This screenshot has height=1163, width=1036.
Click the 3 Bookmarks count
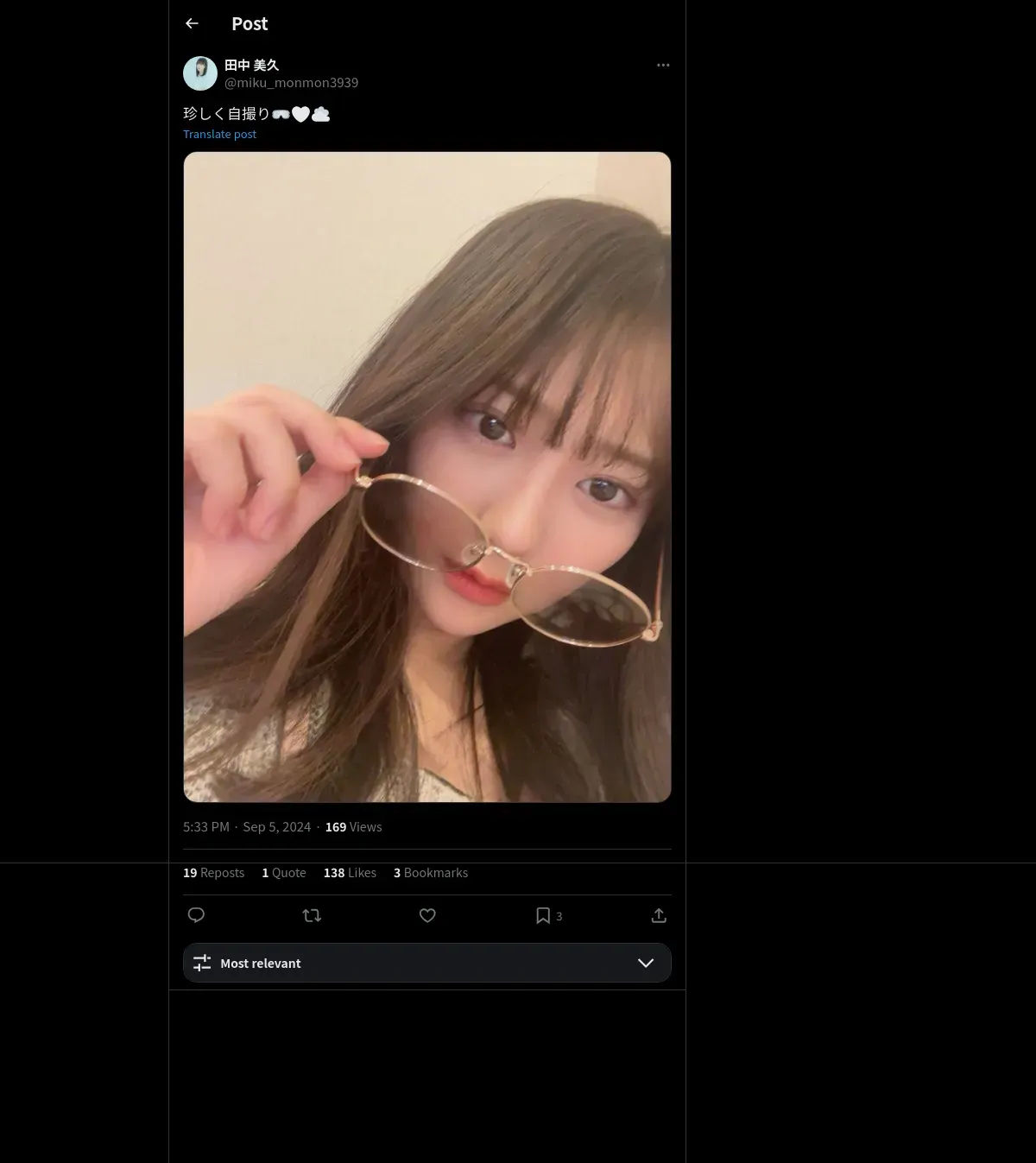(431, 873)
